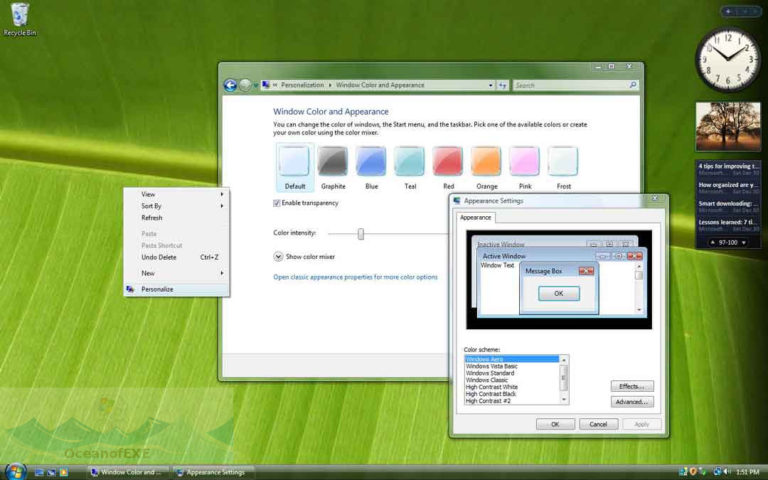768x480 pixels.
Task: Click Appearance Settings taskbar button
Action: (214, 473)
